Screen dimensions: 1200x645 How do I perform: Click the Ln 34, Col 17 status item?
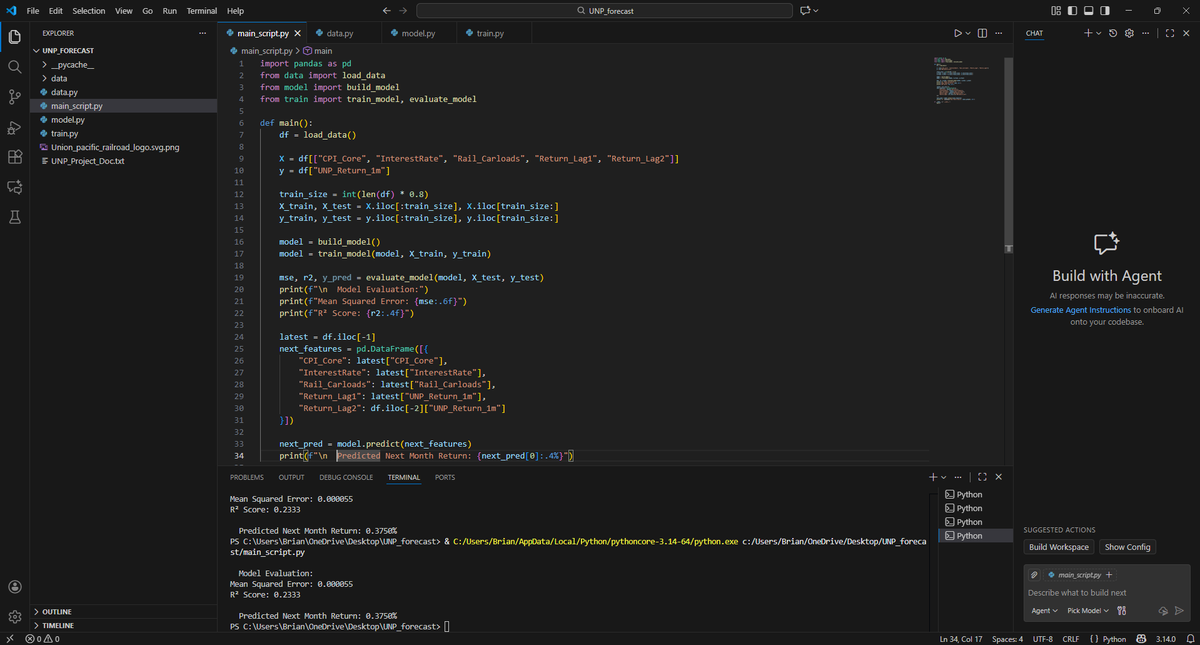point(961,638)
